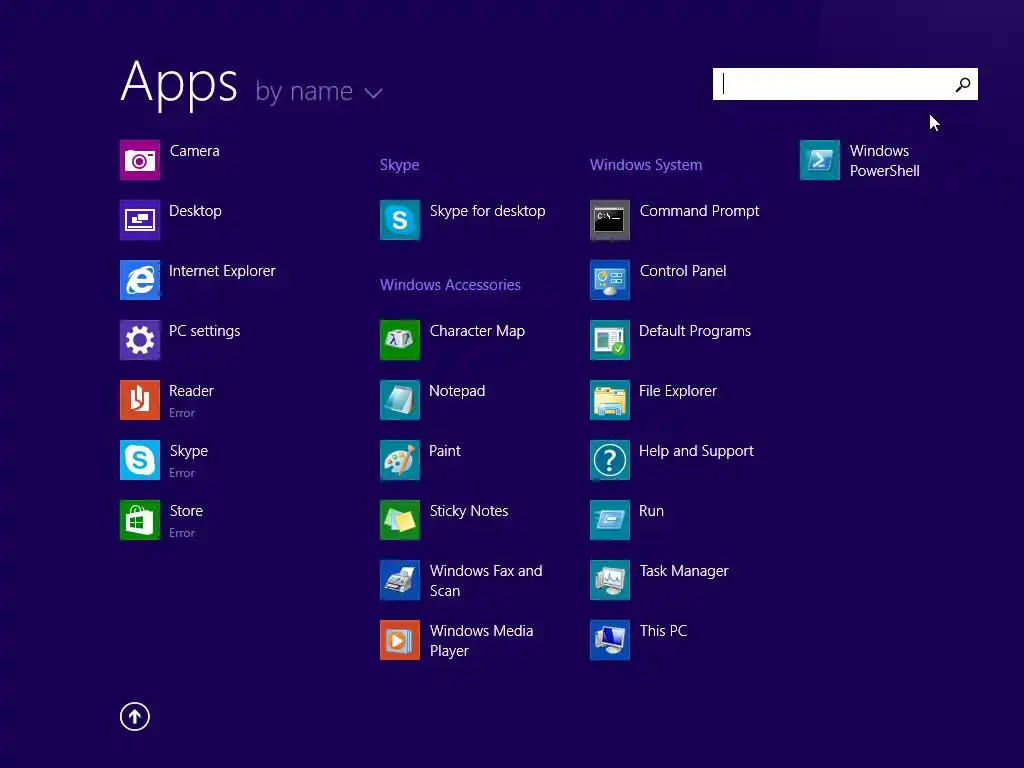Click the 'Error' text under Store
The height and width of the screenshot is (768, 1024).
[x=182, y=533]
